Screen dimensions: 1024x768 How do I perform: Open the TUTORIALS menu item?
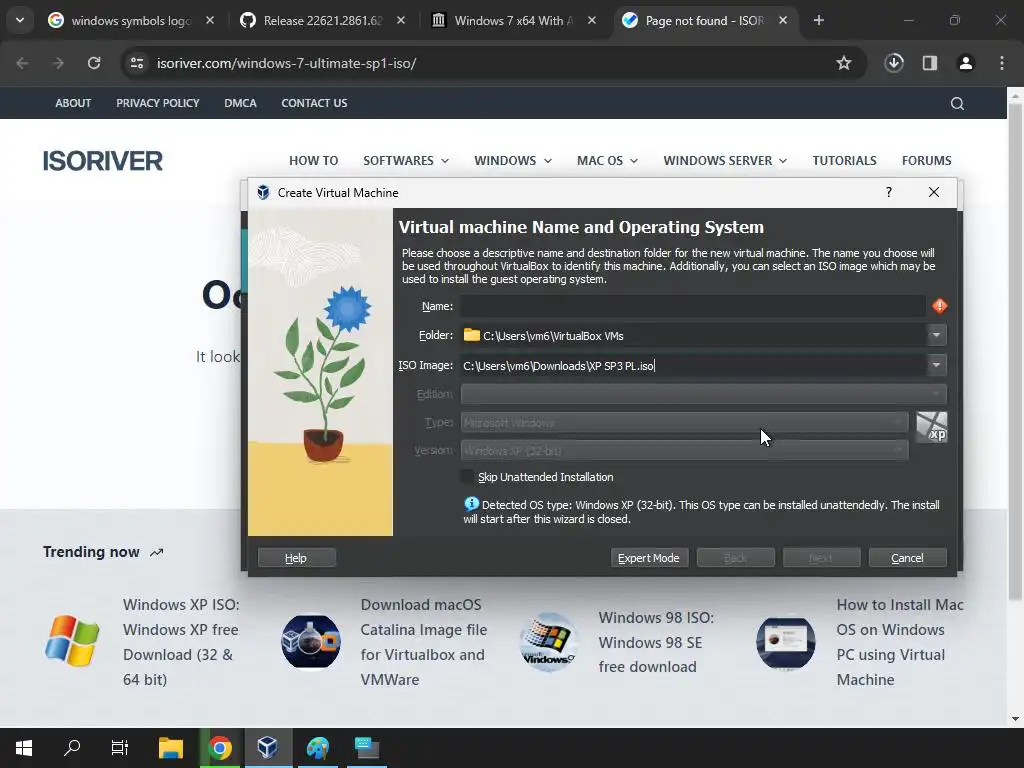click(x=844, y=161)
